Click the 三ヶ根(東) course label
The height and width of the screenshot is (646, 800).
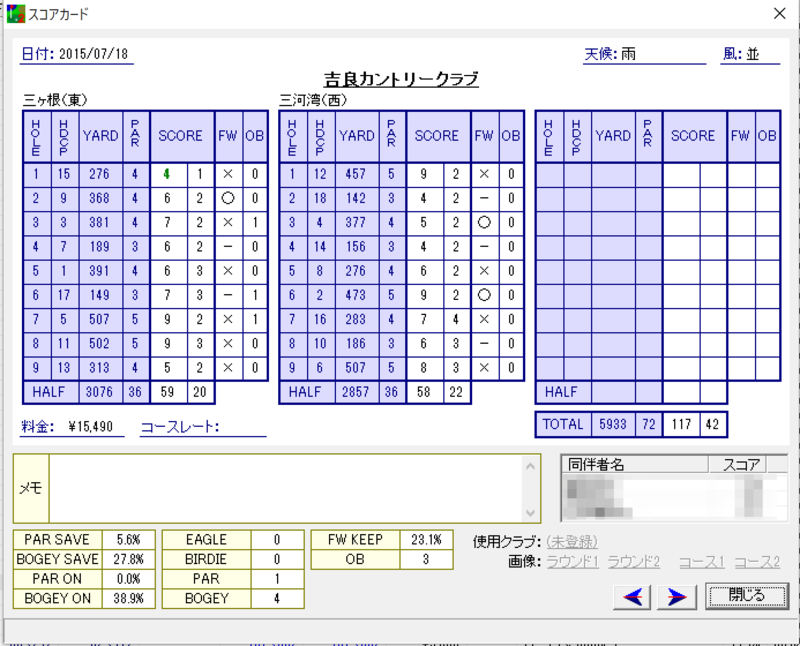(55, 100)
